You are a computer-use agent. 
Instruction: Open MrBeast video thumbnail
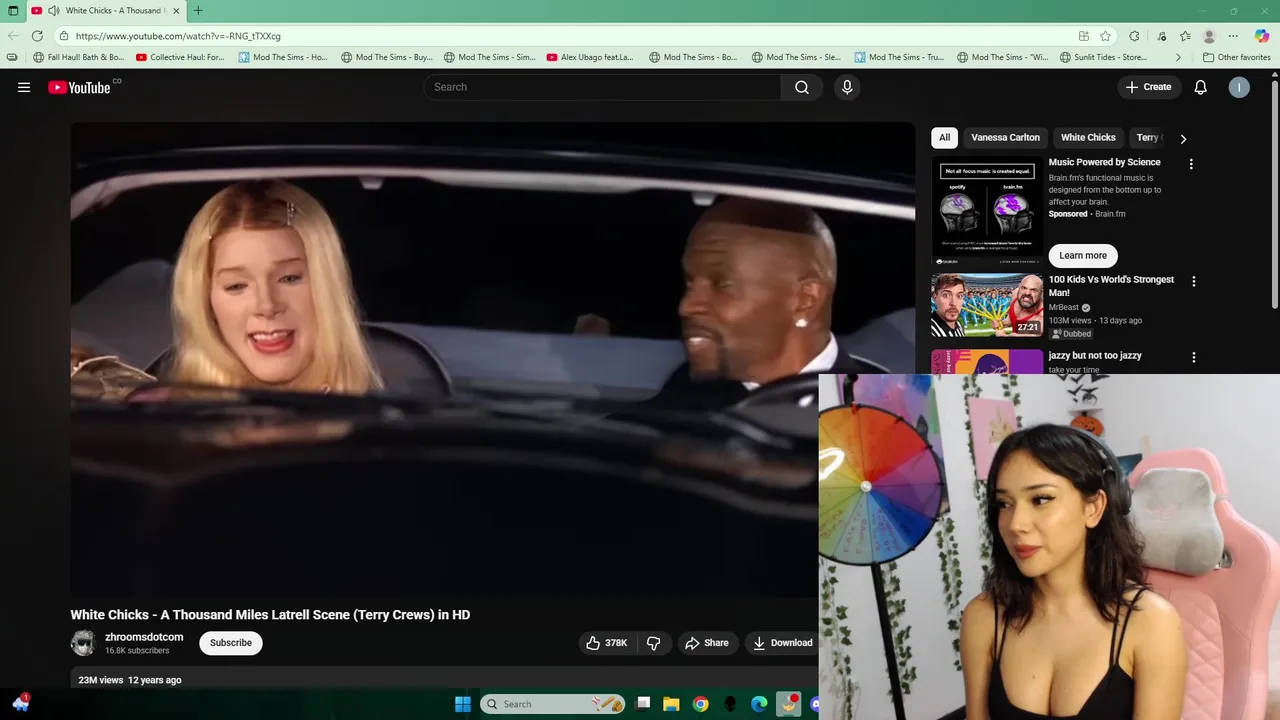pos(987,306)
